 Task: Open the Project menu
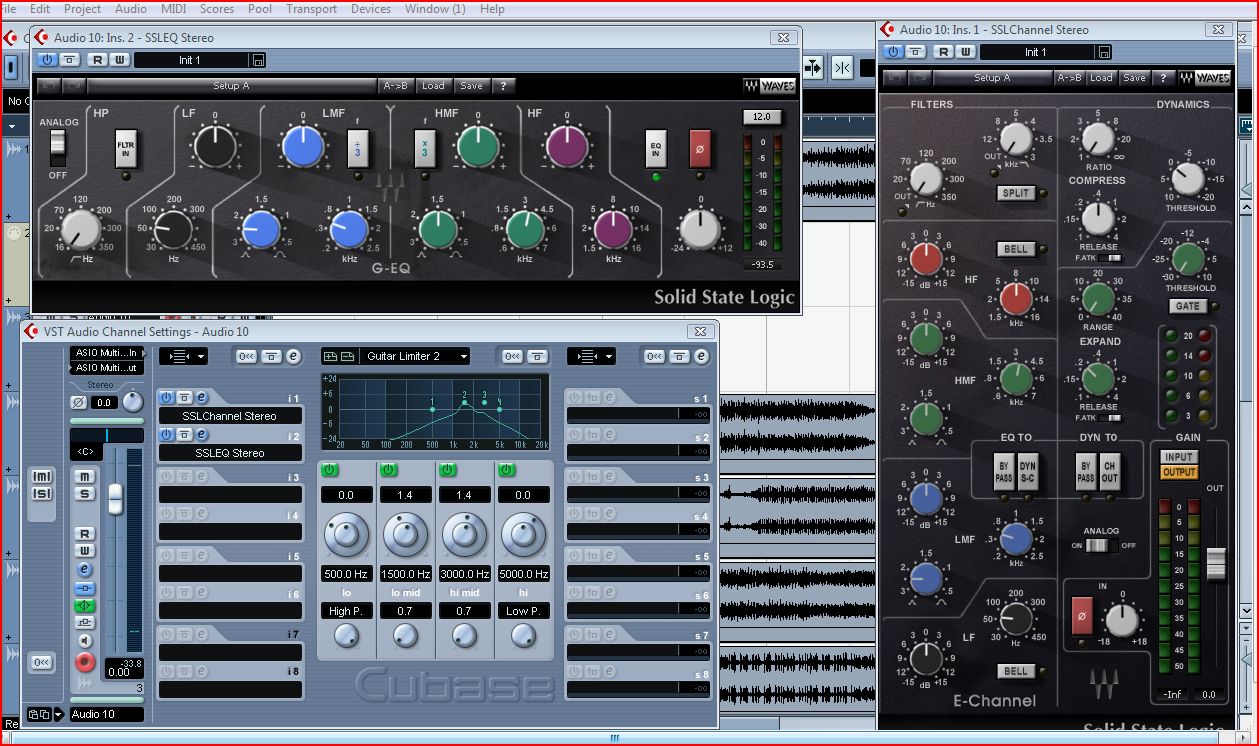pyautogui.click(x=82, y=8)
